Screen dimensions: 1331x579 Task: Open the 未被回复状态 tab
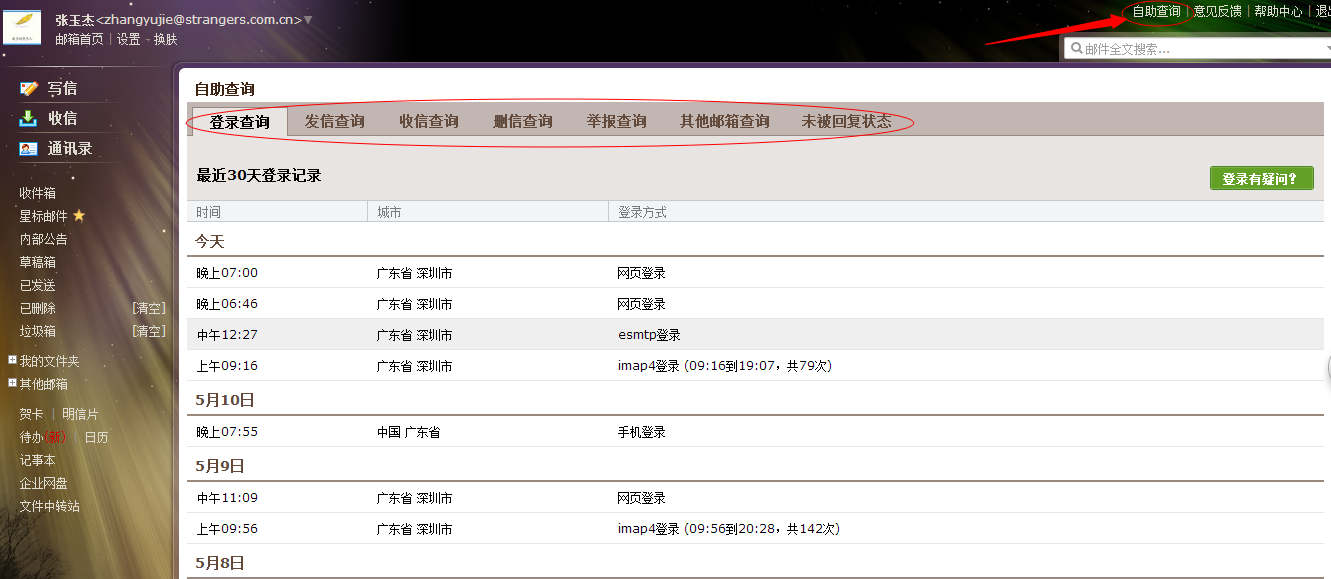846,121
